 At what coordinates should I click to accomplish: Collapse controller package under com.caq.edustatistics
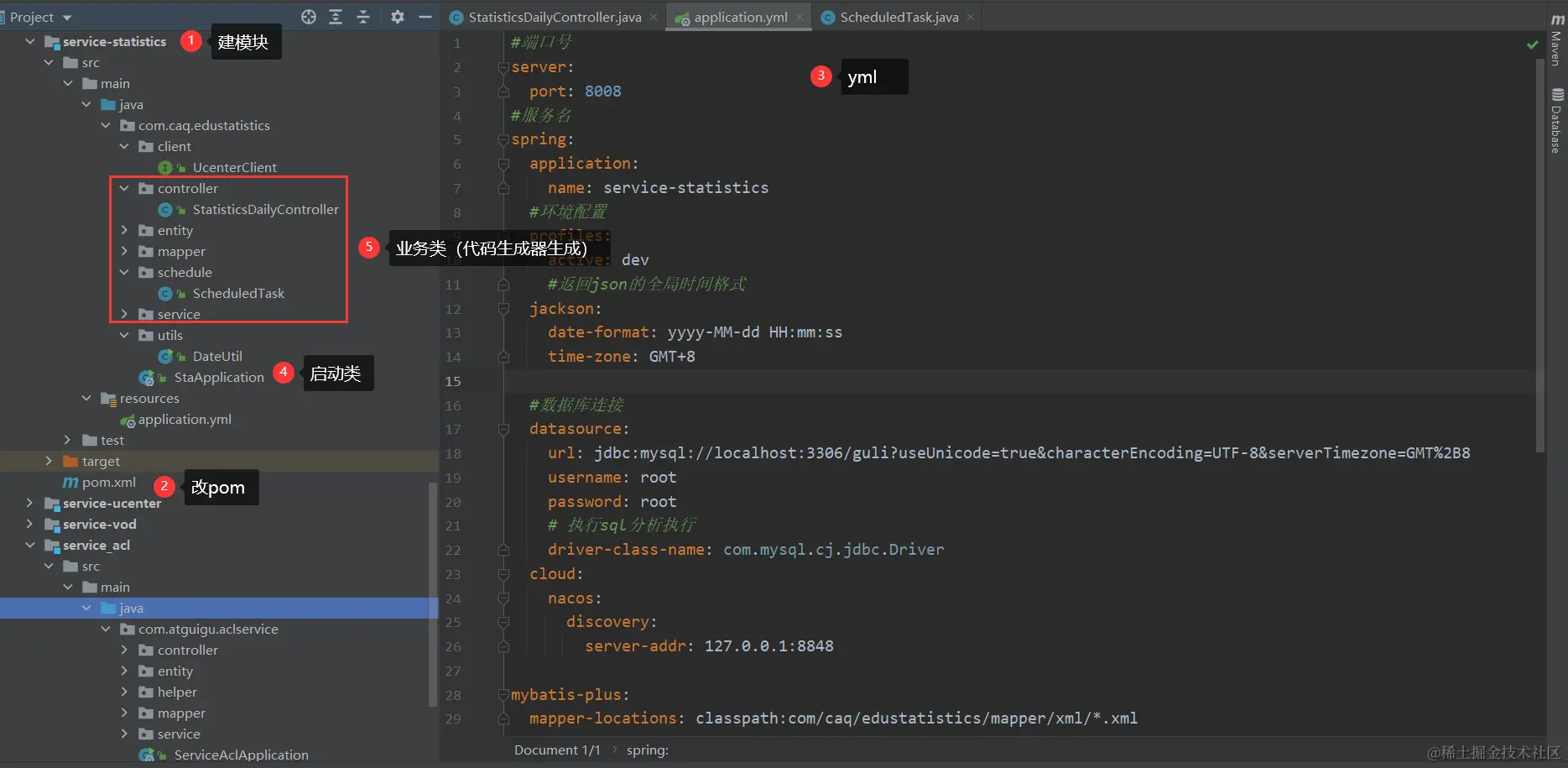pos(124,189)
